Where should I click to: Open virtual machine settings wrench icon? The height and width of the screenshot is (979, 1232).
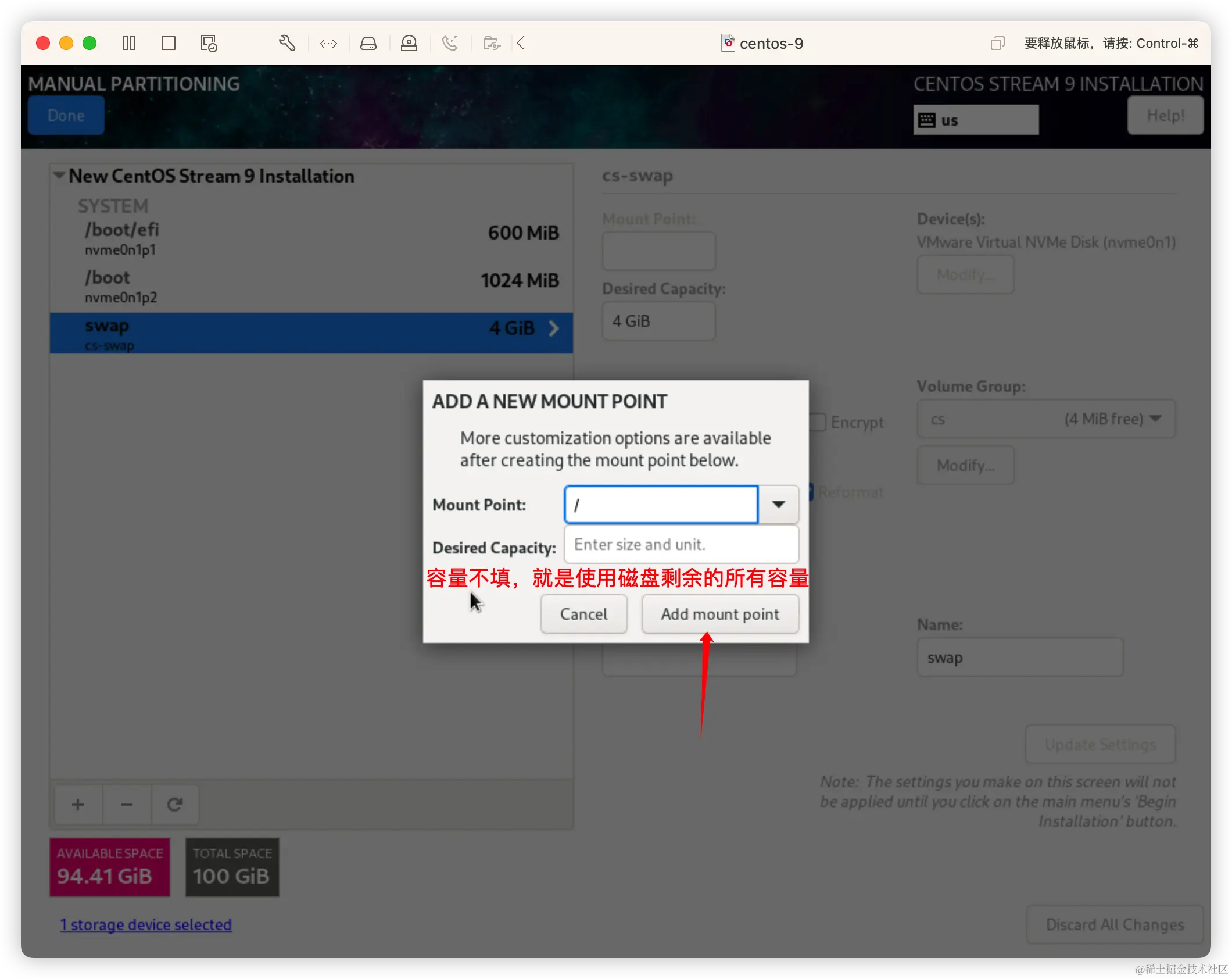pyautogui.click(x=287, y=43)
